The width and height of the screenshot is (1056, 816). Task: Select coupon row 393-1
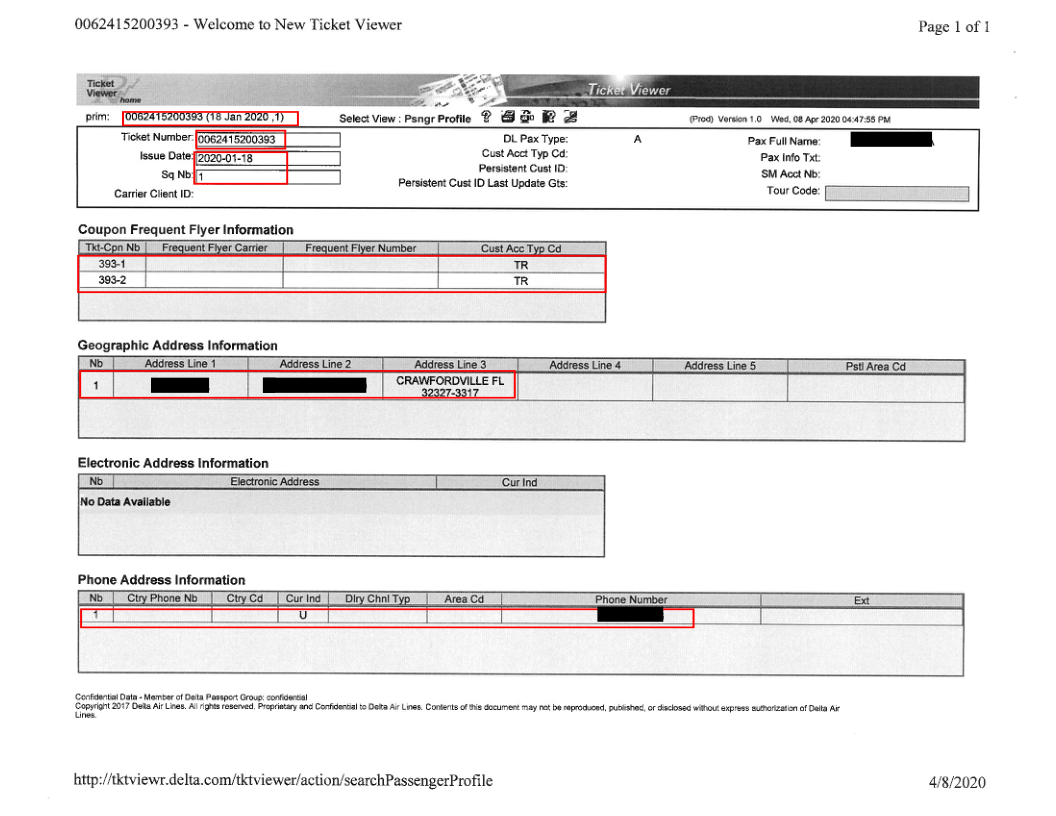[x=341, y=265]
